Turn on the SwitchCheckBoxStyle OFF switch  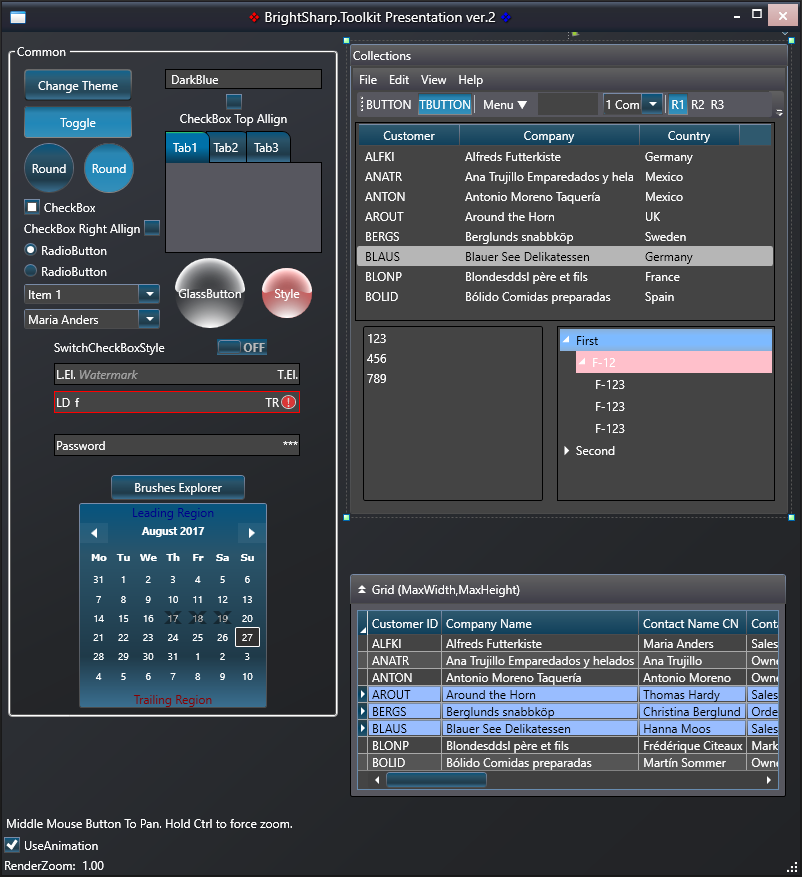[242, 348]
